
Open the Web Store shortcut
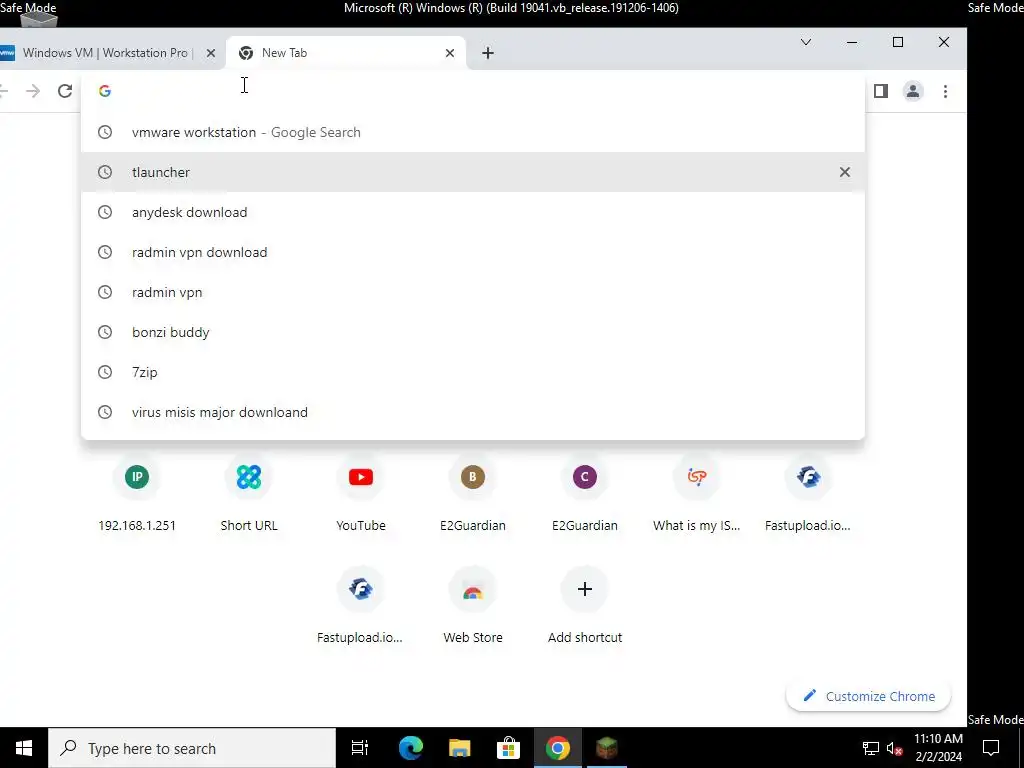473,607
